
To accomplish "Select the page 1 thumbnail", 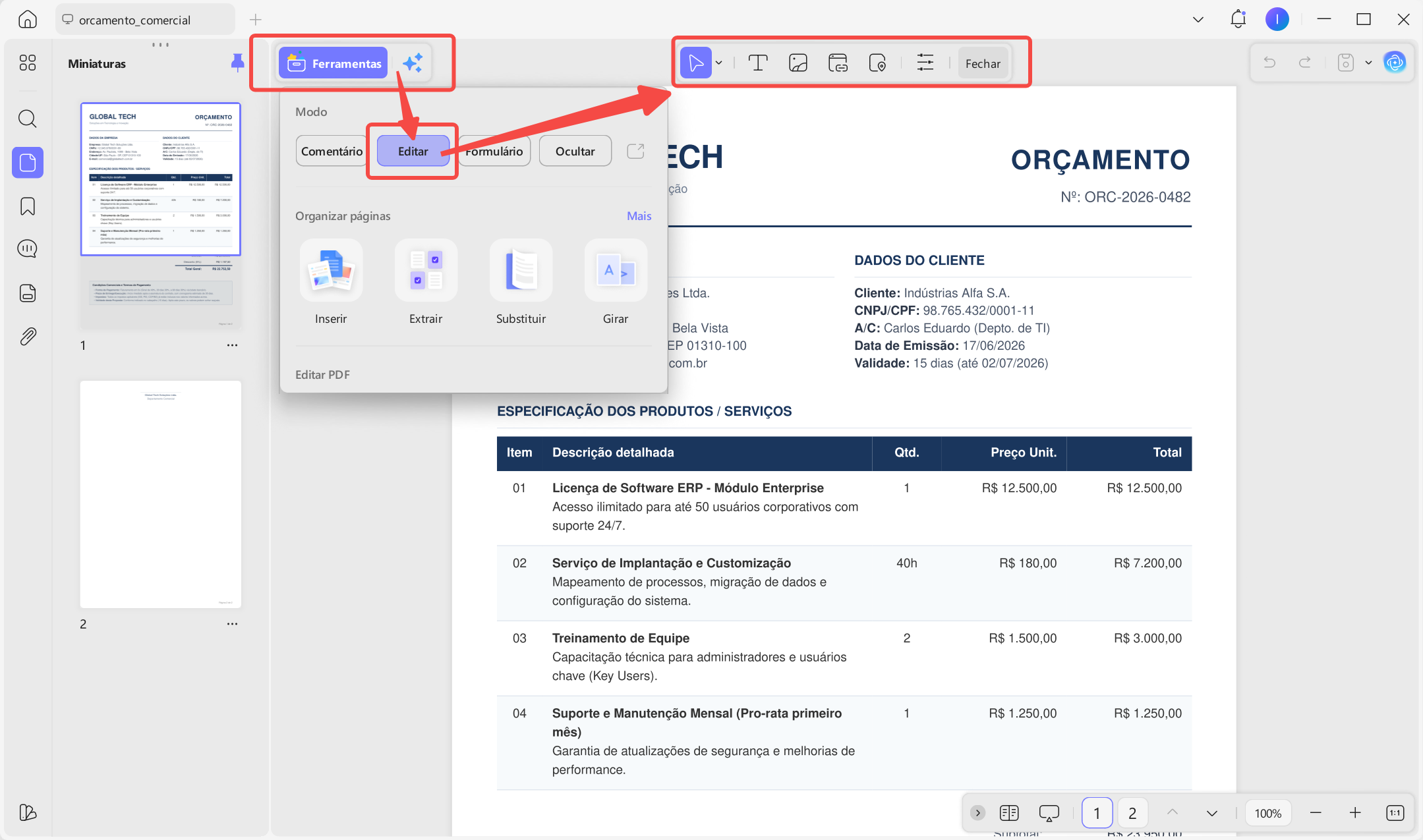I will click(161, 215).
